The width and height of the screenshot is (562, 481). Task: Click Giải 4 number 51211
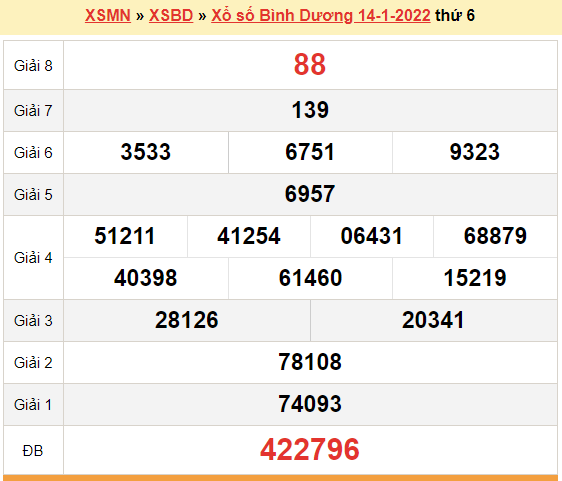tap(125, 236)
